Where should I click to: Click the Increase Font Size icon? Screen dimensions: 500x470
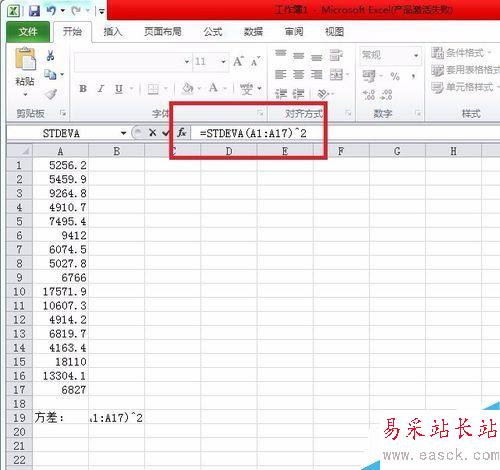point(238,61)
